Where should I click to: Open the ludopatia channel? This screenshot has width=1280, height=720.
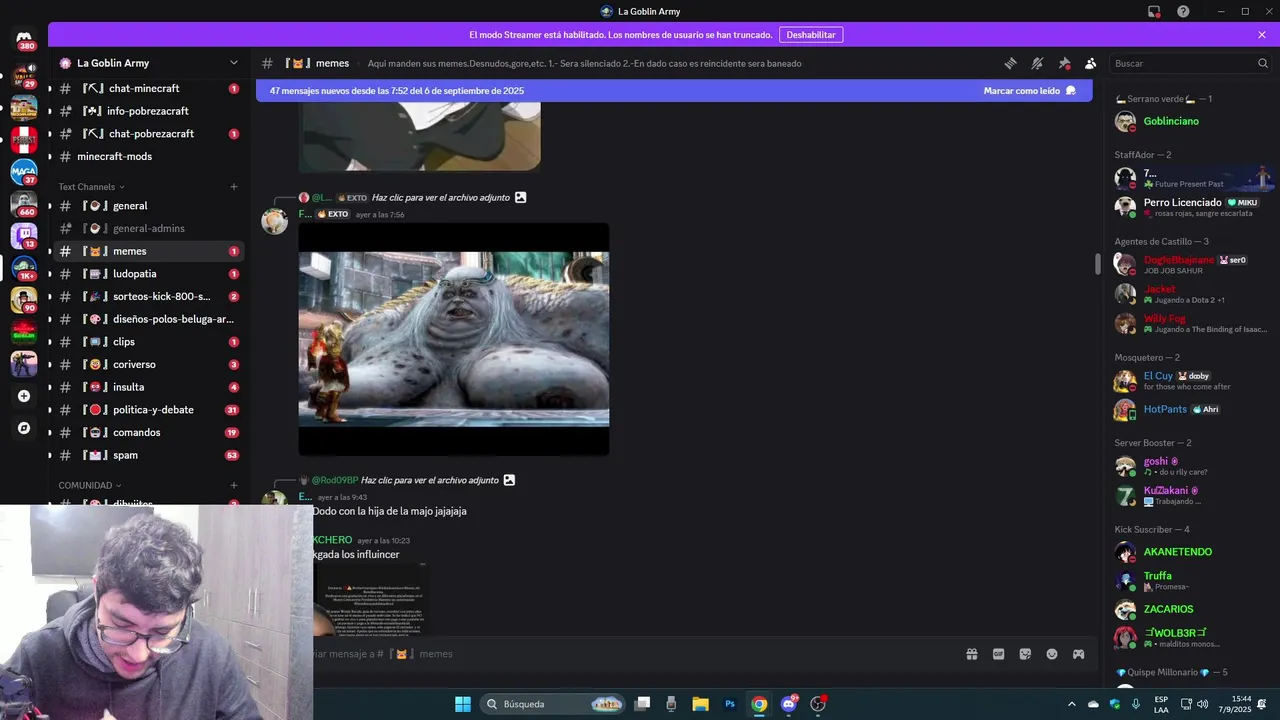coord(148,274)
